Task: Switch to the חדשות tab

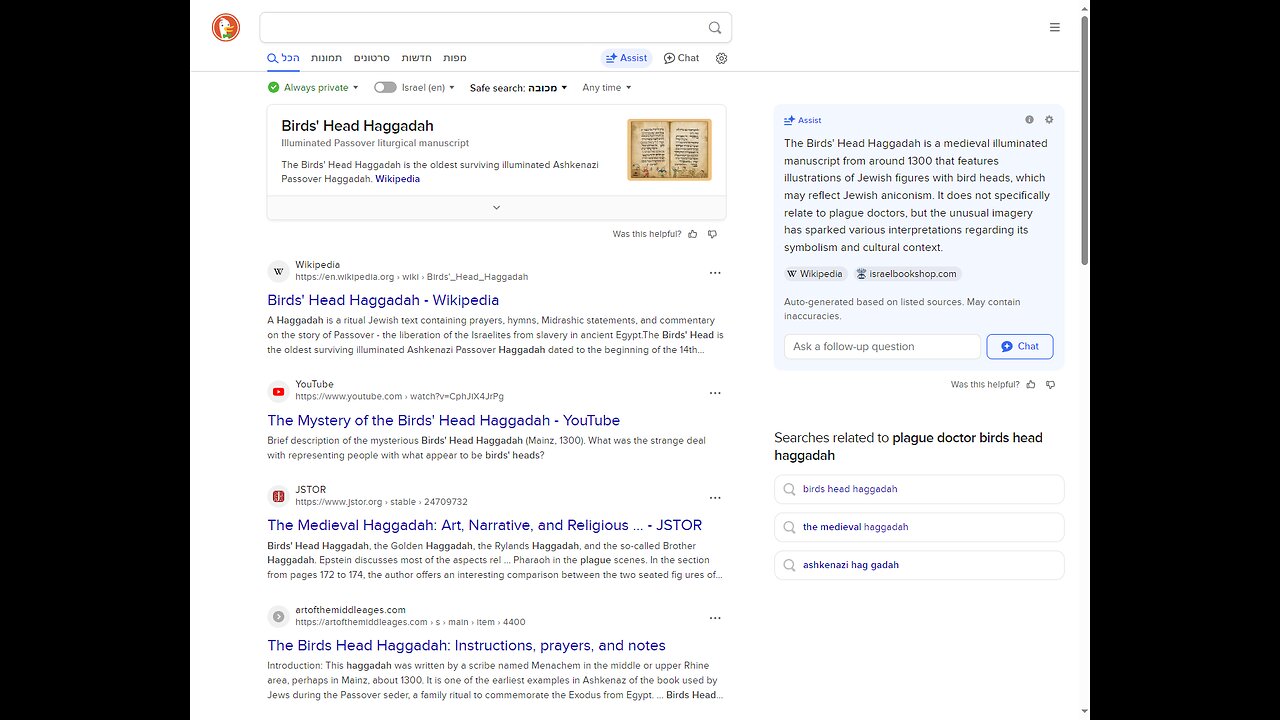Action: point(416,58)
